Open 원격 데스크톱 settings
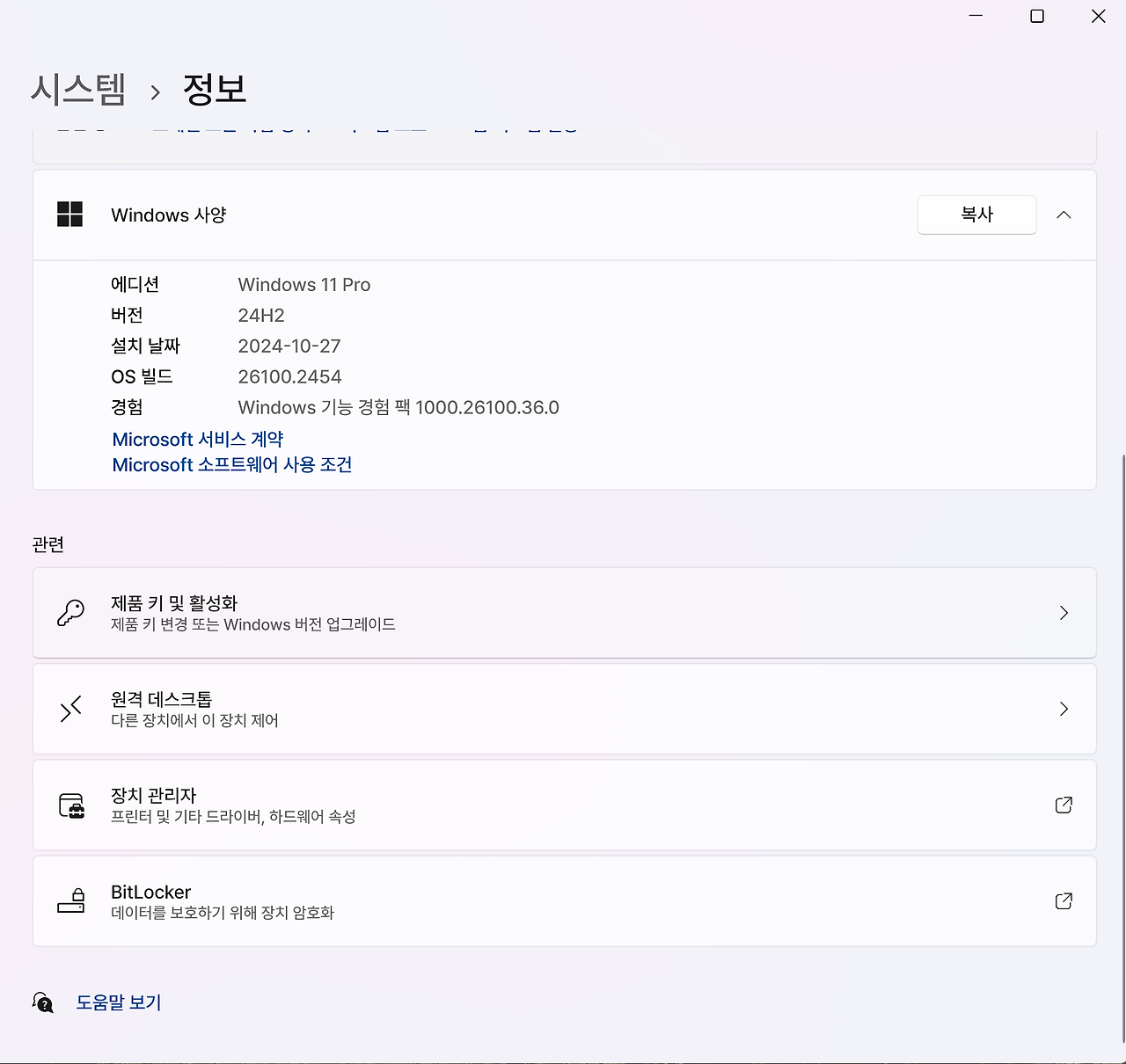 click(564, 709)
